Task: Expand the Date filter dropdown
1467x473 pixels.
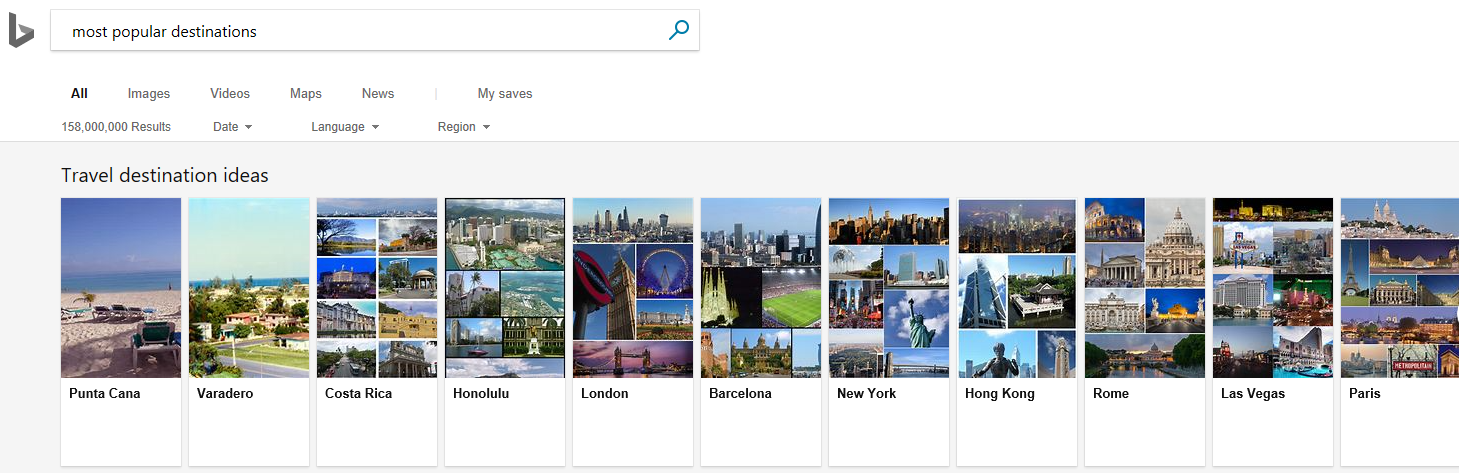Action: coord(233,127)
